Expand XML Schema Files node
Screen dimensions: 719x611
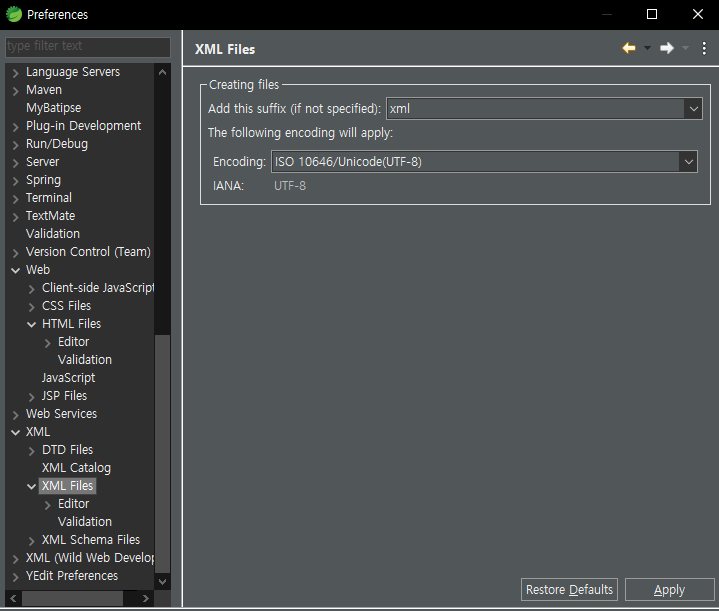[x=32, y=541]
